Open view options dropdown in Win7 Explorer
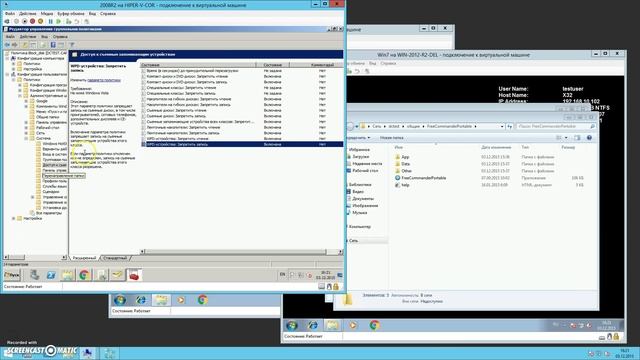 tap(566, 138)
